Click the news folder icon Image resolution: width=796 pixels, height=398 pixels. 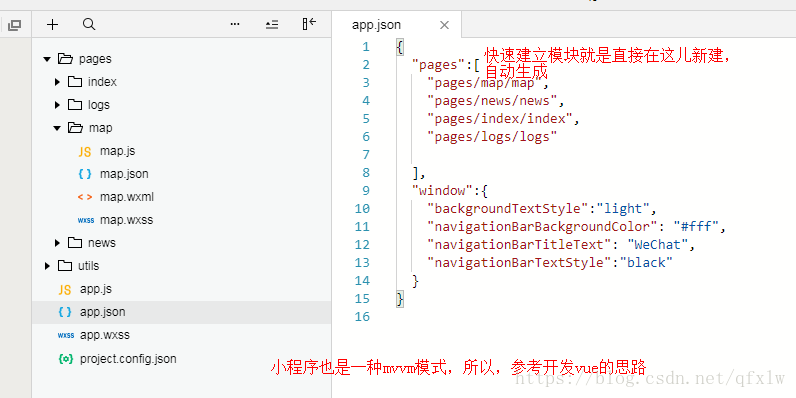tap(75, 243)
